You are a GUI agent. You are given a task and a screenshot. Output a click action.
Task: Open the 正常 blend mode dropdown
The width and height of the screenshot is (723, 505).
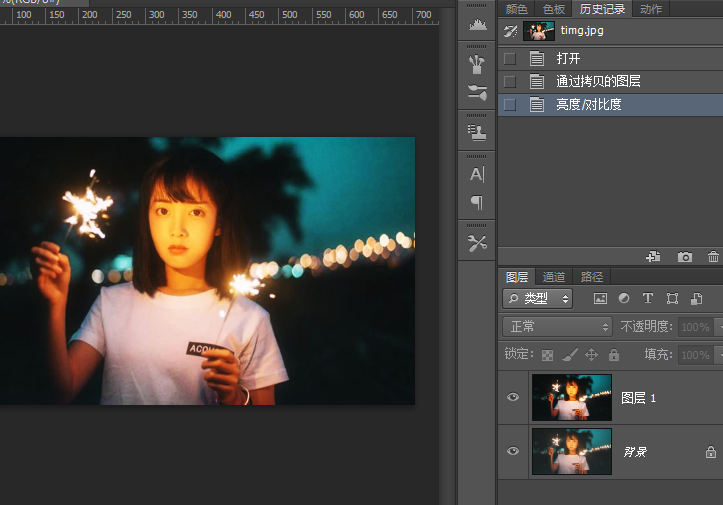click(558, 327)
